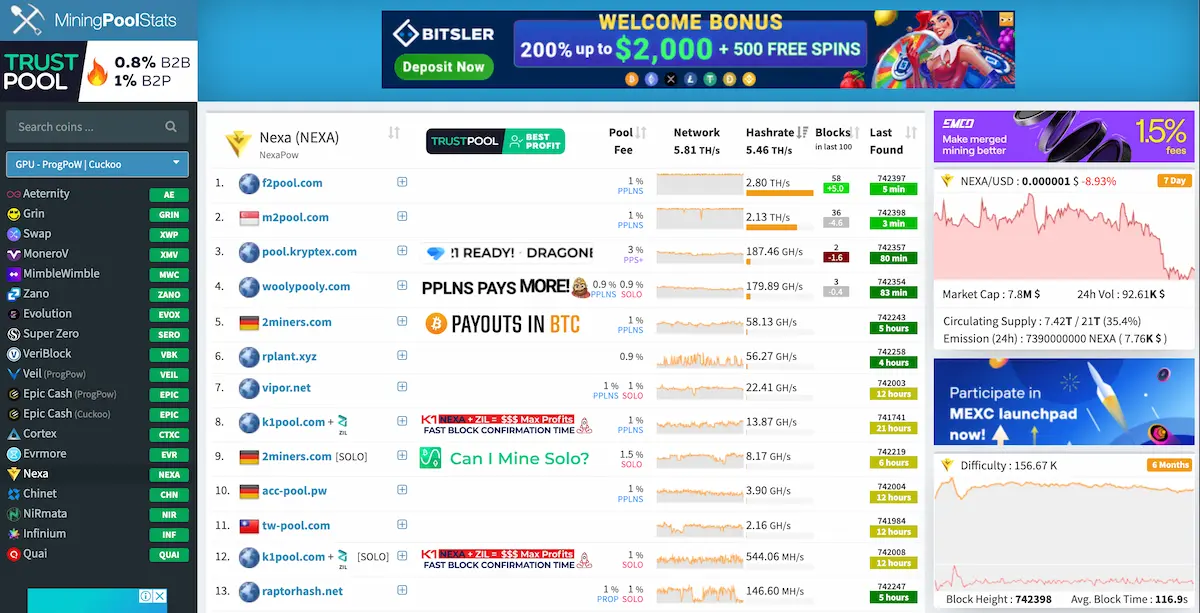Expand the tw-pool.com row
Screen dimensions: 1200x613
[x=402, y=523]
